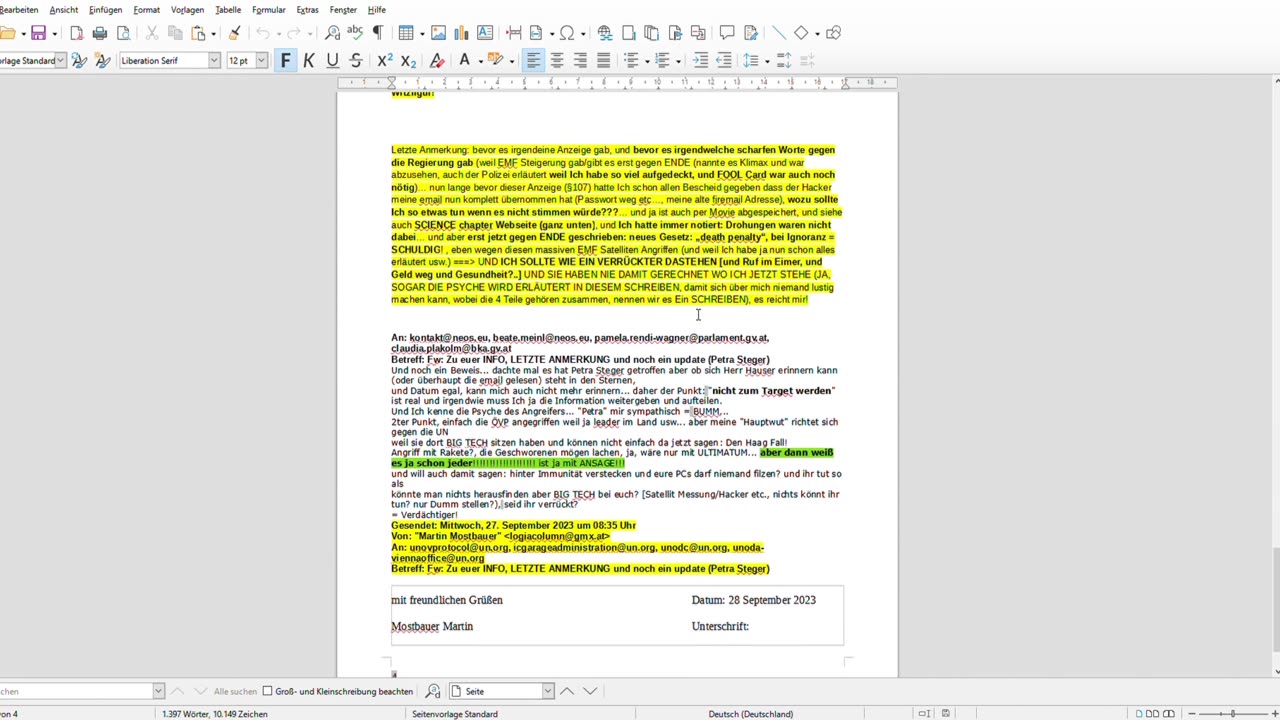Insert a basic diamond shape
The width and height of the screenshot is (1280, 720).
(801, 33)
